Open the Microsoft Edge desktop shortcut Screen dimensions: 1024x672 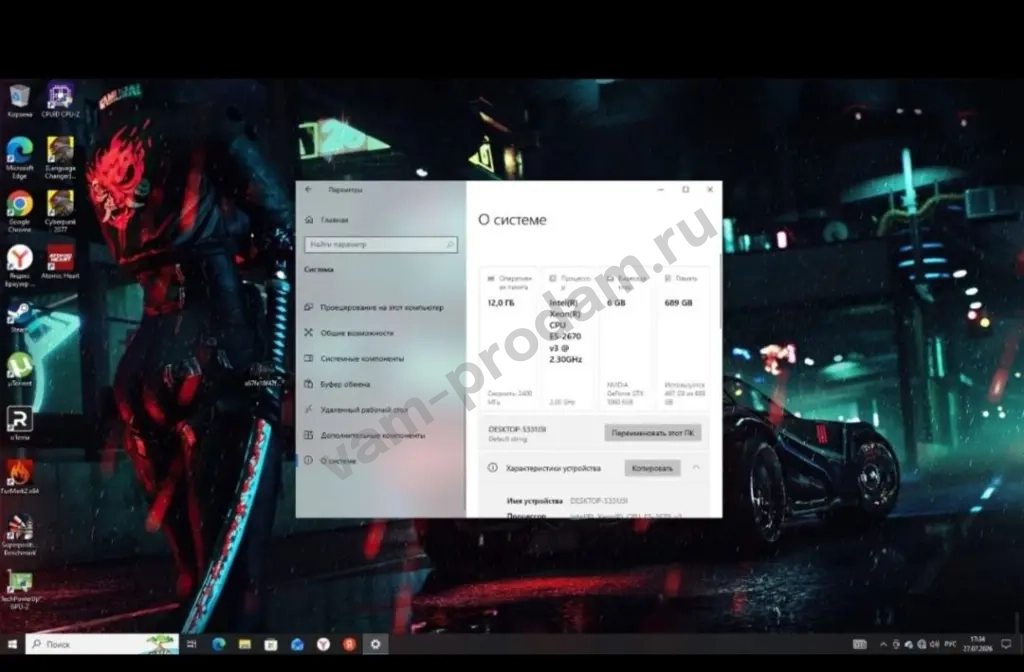(x=20, y=157)
